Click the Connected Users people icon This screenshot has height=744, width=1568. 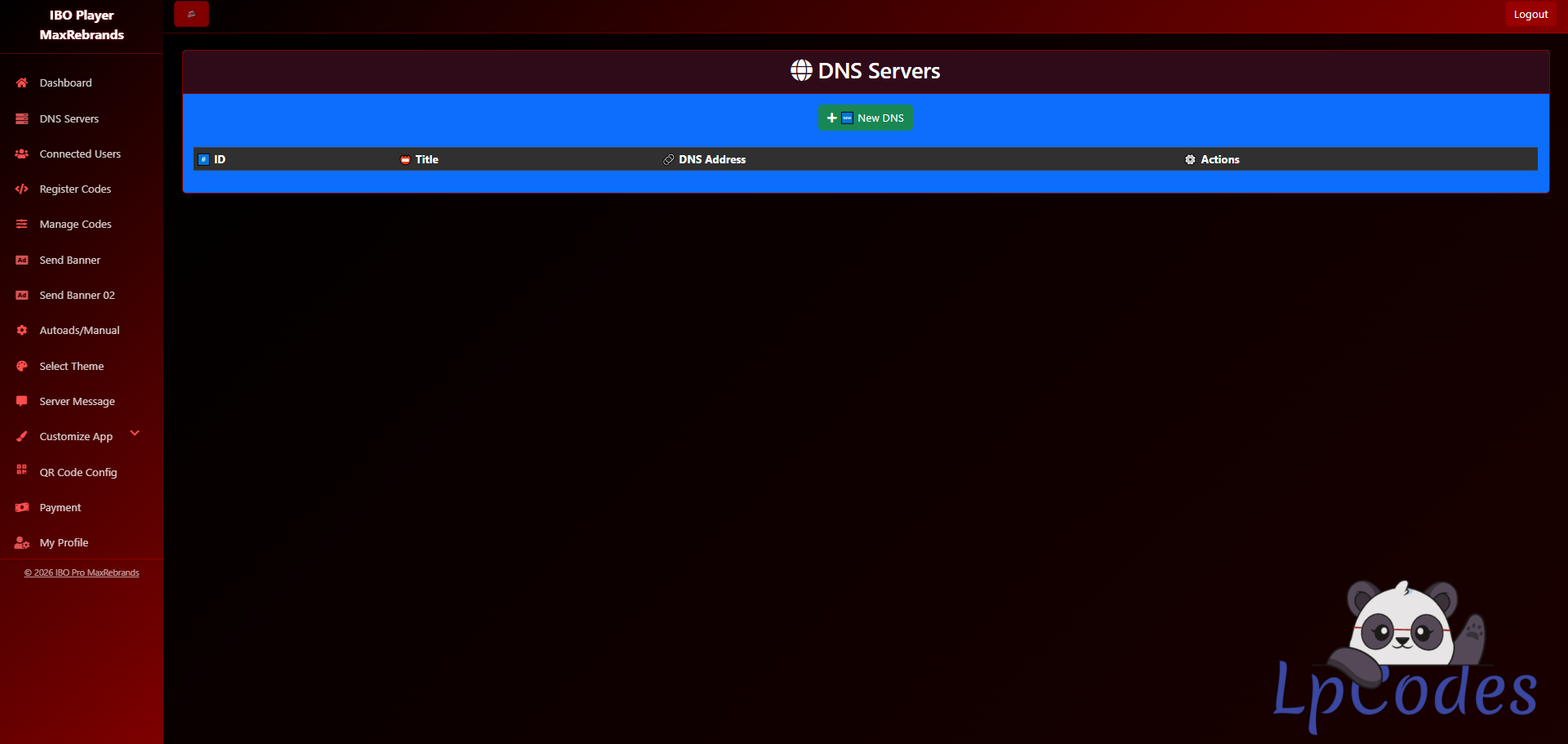[22, 154]
